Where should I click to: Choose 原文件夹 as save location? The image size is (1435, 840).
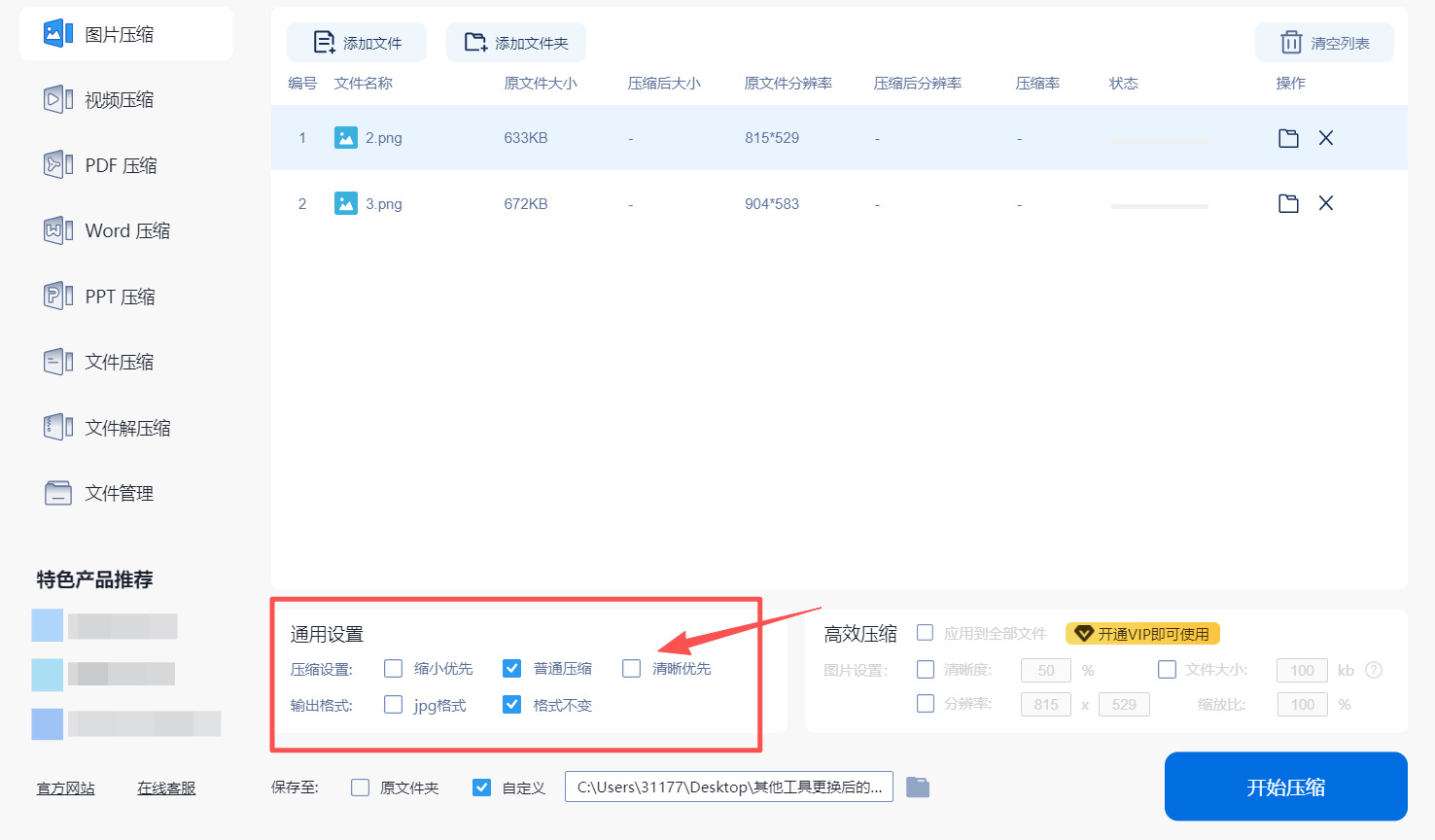[361, 787]
